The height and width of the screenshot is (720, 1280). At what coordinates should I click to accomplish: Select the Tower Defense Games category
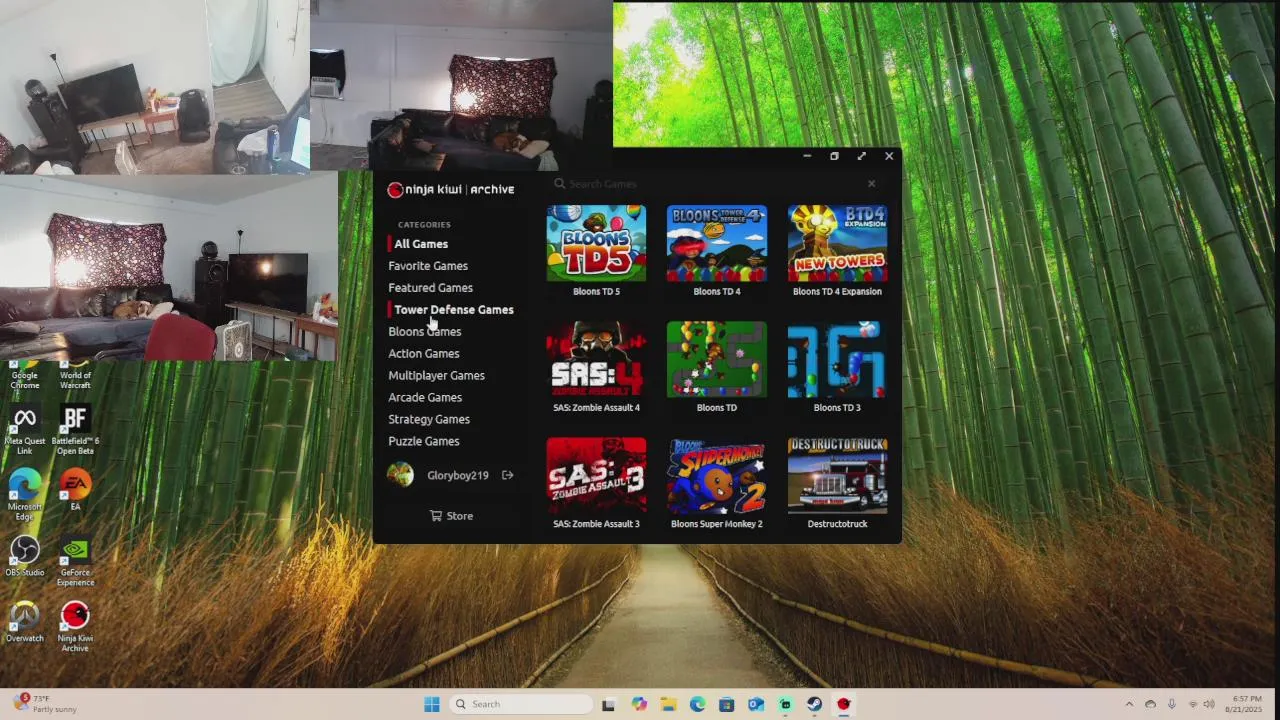pos(453,310)
